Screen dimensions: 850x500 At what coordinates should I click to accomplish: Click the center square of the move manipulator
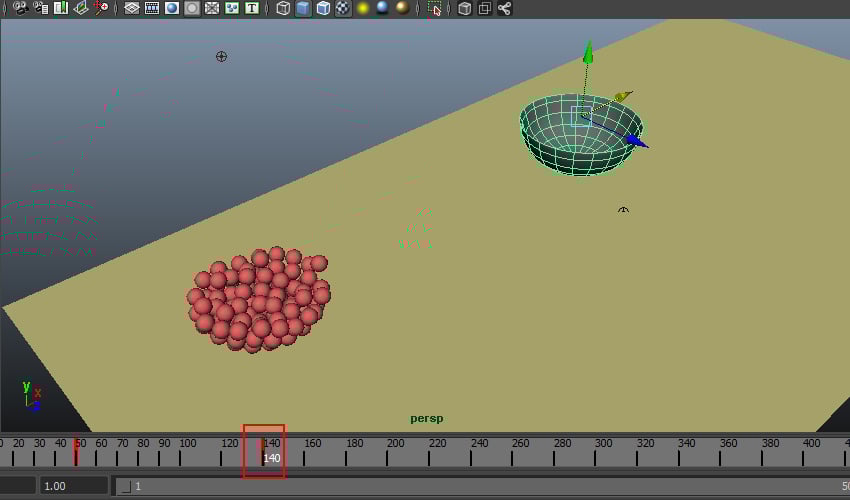pyautogui.click(x=582, y=116)
